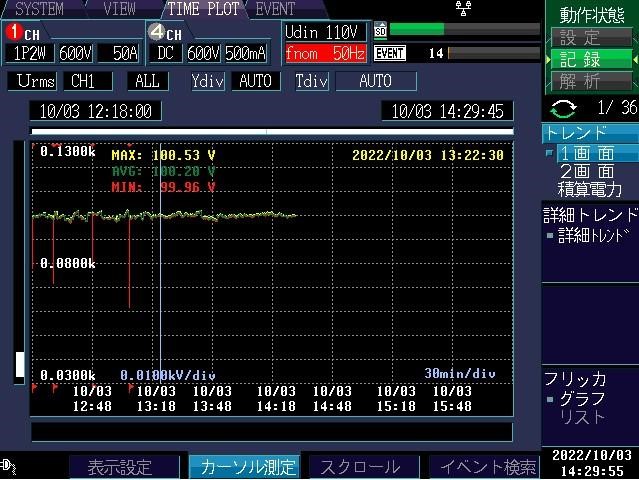
Task: Open the Ydiv AUTO selector
Action: [255, 81]
